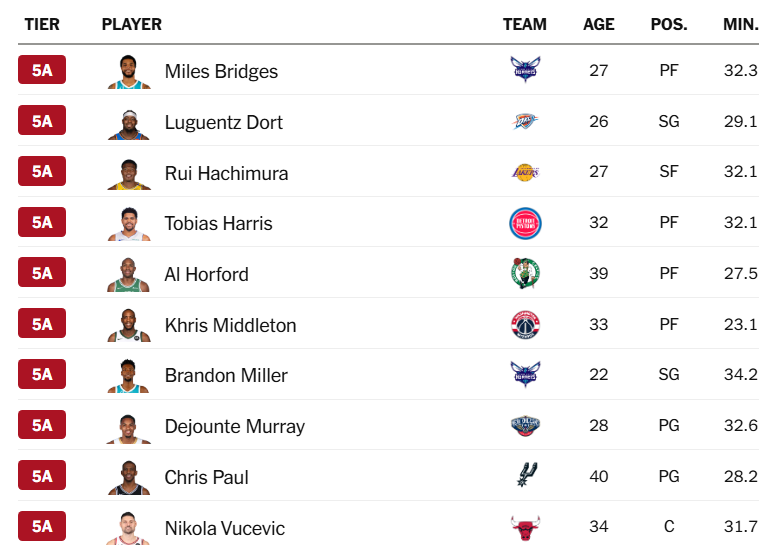Select Nikola Vucevic's name
The image size is (778, 556).
pos(224,528)
